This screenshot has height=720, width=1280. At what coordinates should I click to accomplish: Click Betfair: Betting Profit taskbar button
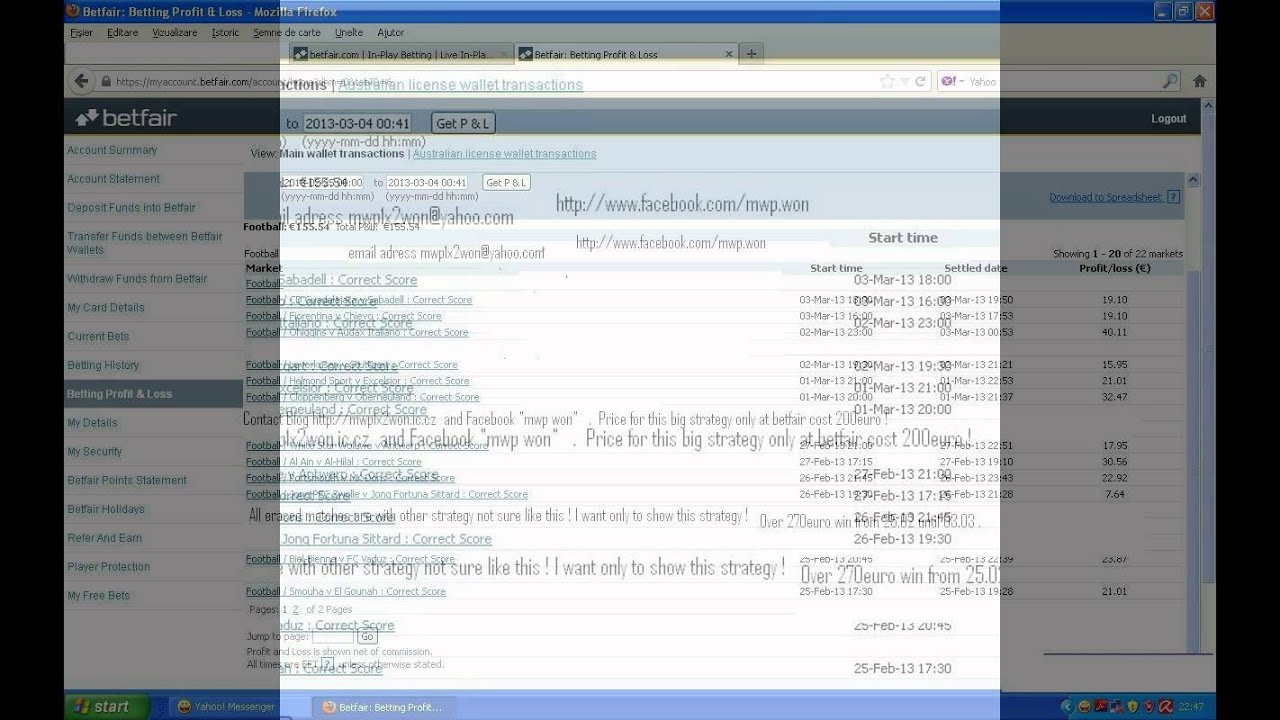pyautogui.click(x=385, y=707)
